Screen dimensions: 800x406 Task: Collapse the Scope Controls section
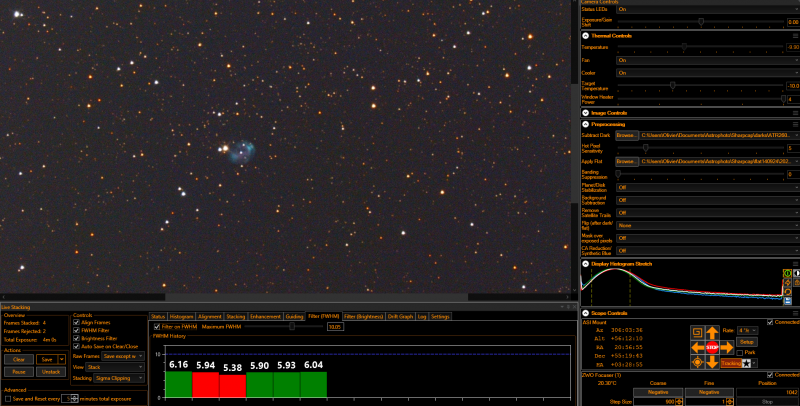(x=586, y=313)
